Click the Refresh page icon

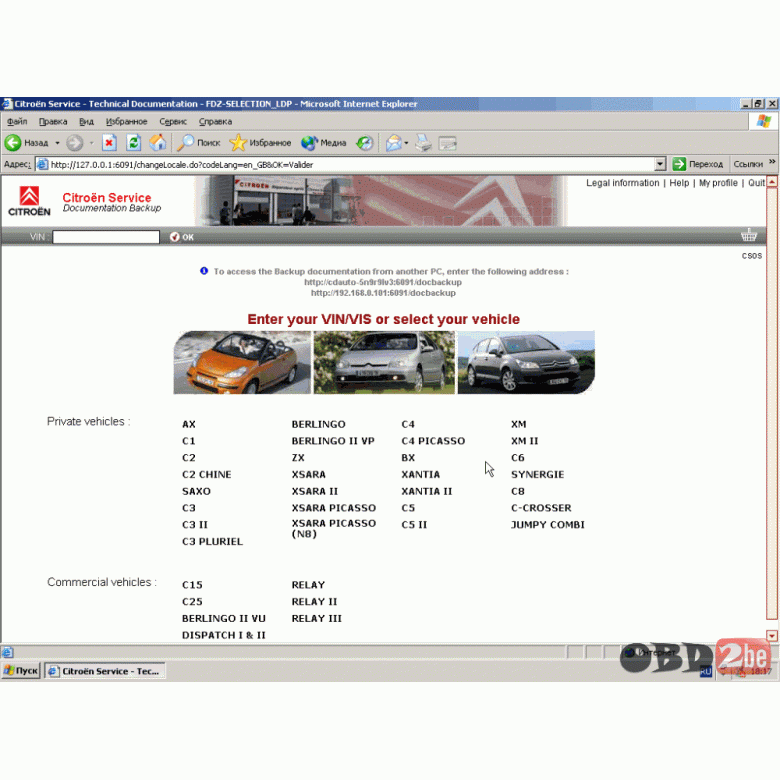point(133,143)
